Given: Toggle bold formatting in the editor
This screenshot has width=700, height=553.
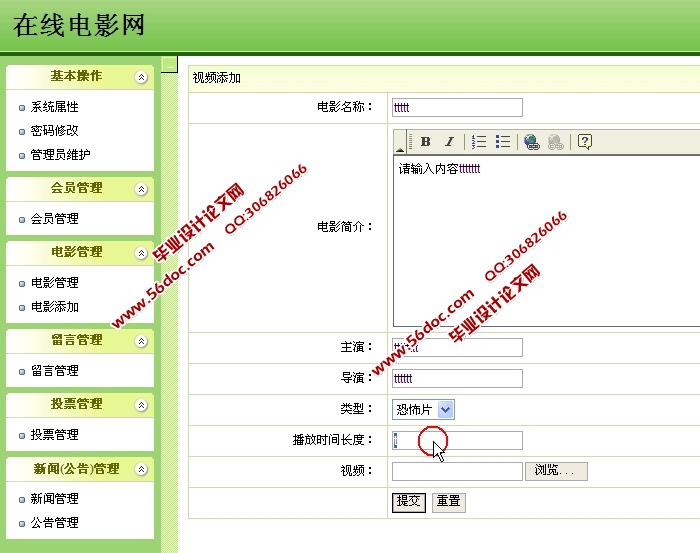Looking at the screenshot, I should (x=425, y=142).
